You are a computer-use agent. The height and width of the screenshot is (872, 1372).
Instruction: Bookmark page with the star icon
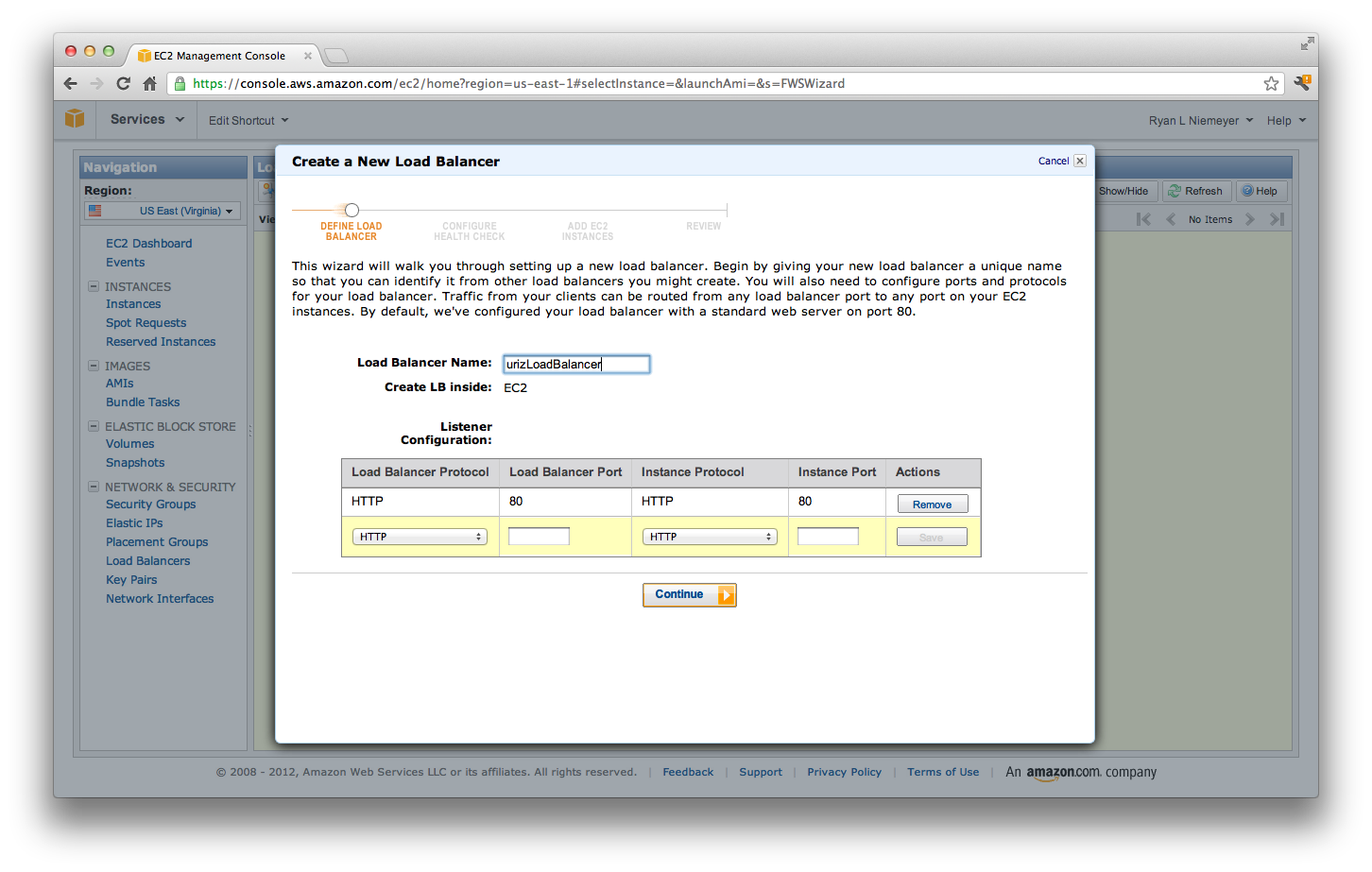tap(1271, 83)
